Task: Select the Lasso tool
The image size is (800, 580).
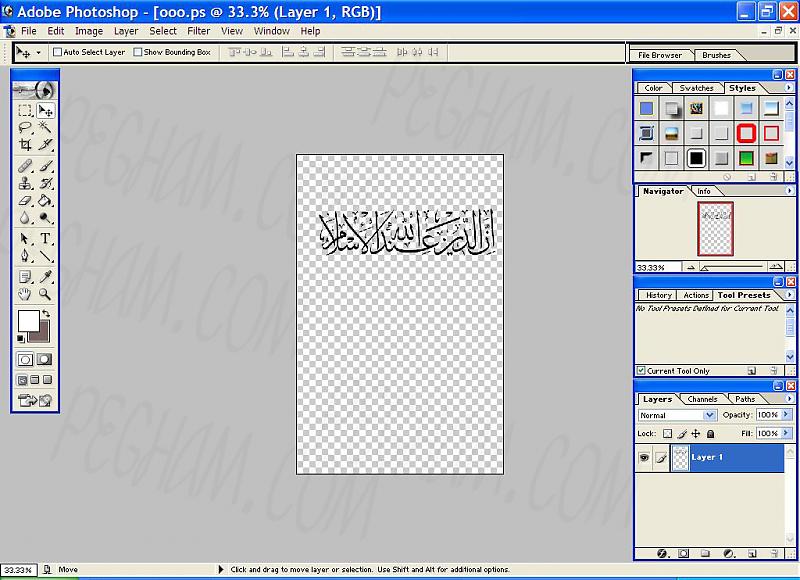Action: tap(25, 127)
